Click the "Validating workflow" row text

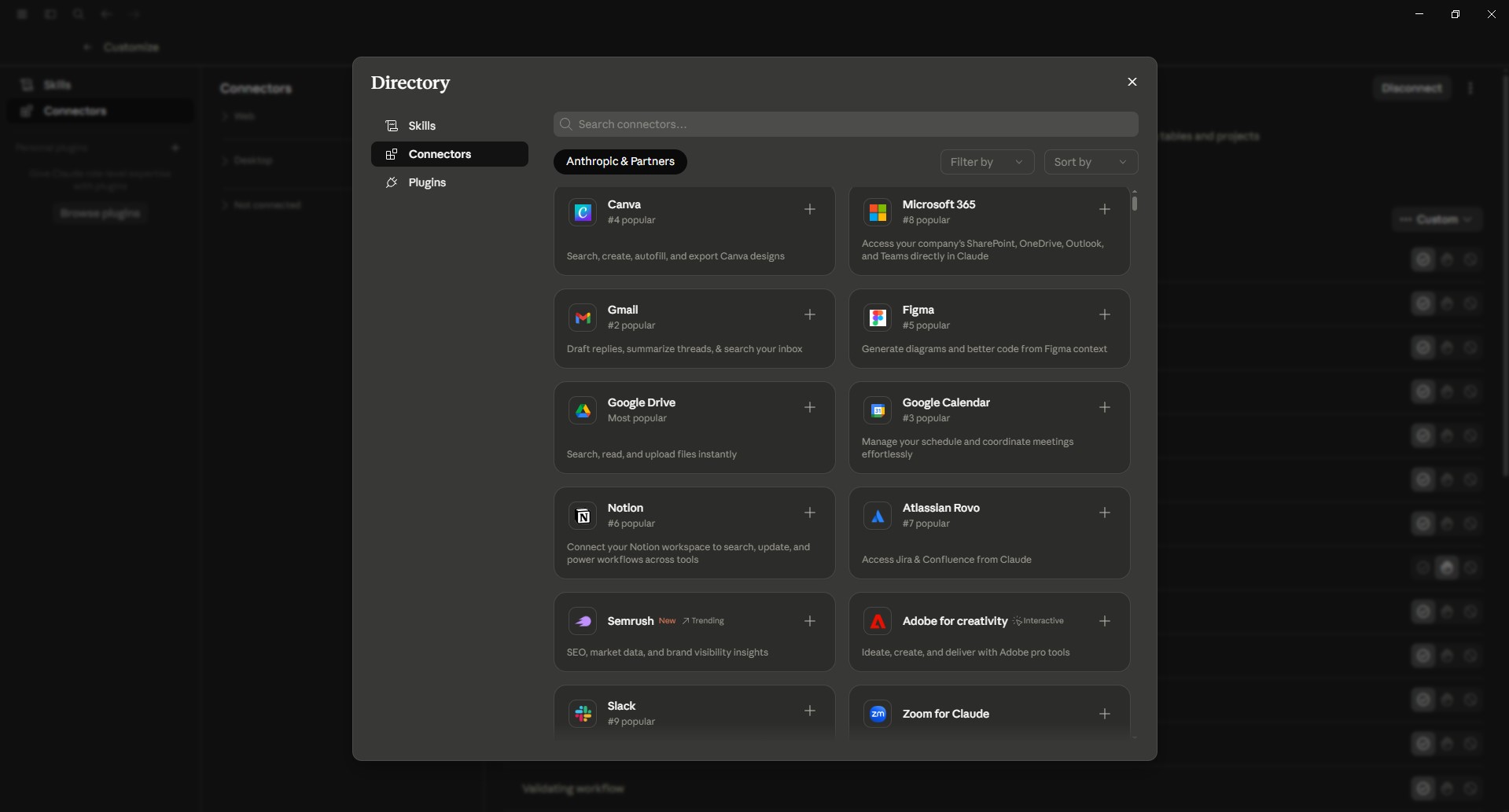click(573, 788)
